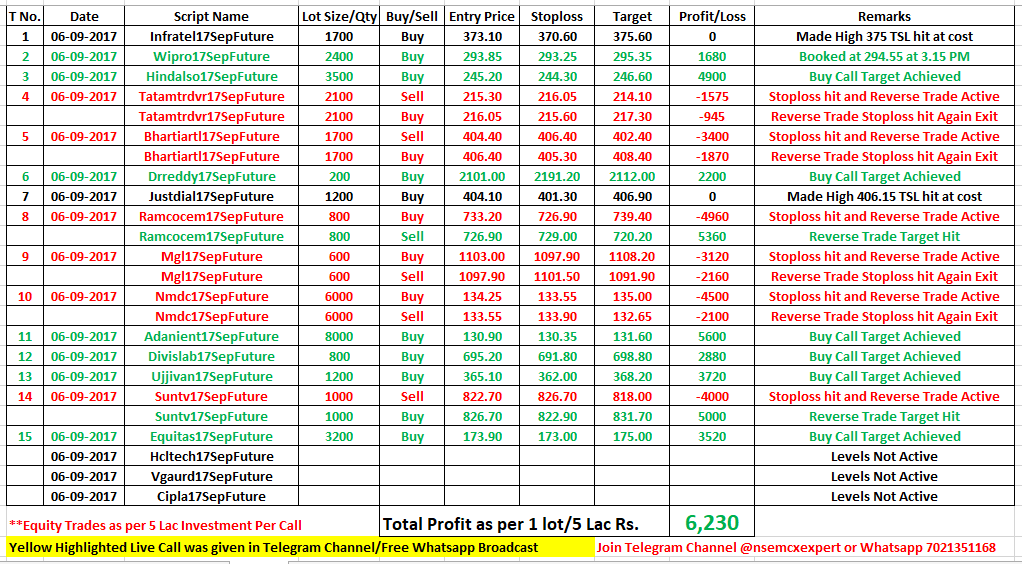Image resolution: width=1022 pixels, height=564 pixels.
Task: Select the entry price 1103.00 cell
Action: coord(482,256)
